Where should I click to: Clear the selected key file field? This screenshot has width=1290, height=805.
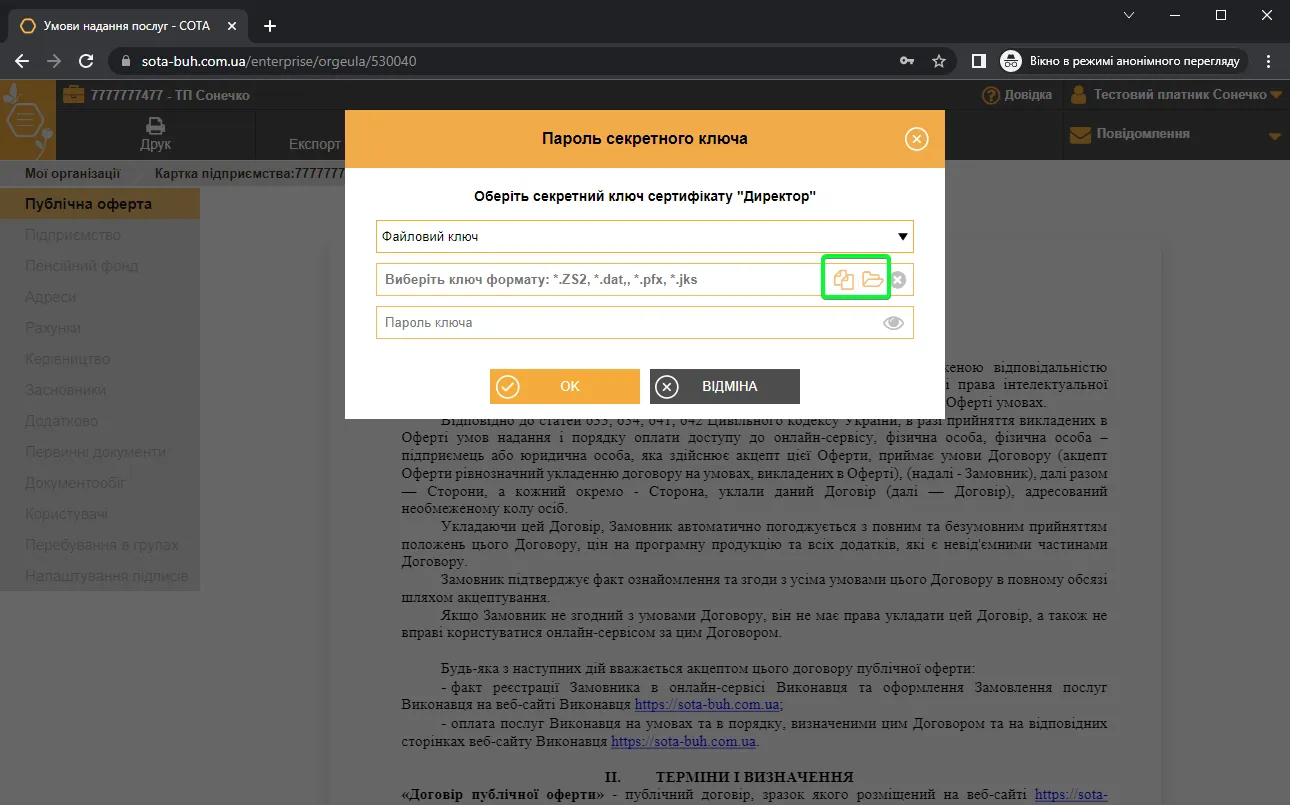coord(898,280)
